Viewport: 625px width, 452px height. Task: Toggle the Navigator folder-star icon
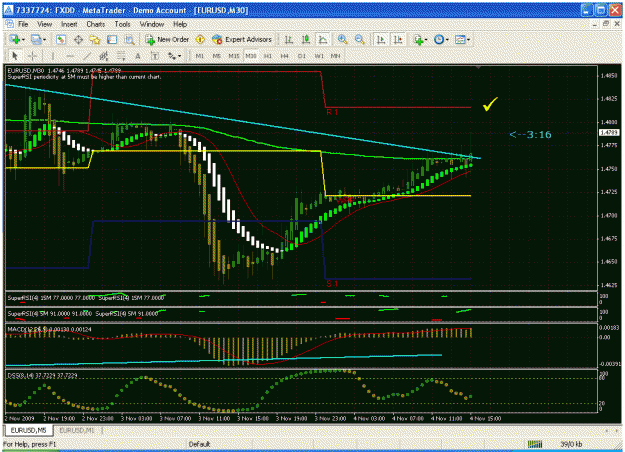point(95,39)
